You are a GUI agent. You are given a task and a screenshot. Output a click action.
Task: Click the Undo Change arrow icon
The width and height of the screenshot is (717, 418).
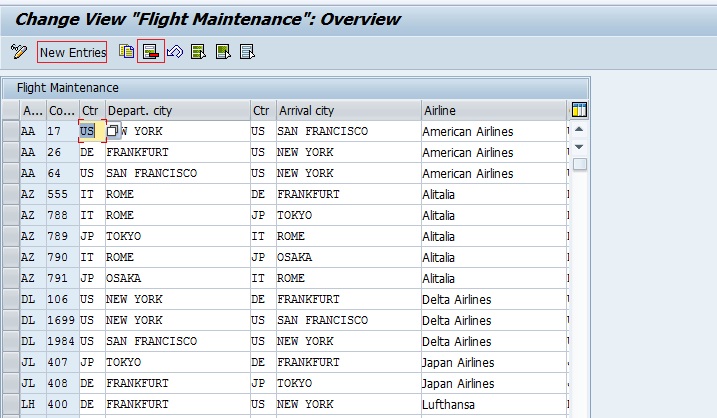(x=175, y=52)
